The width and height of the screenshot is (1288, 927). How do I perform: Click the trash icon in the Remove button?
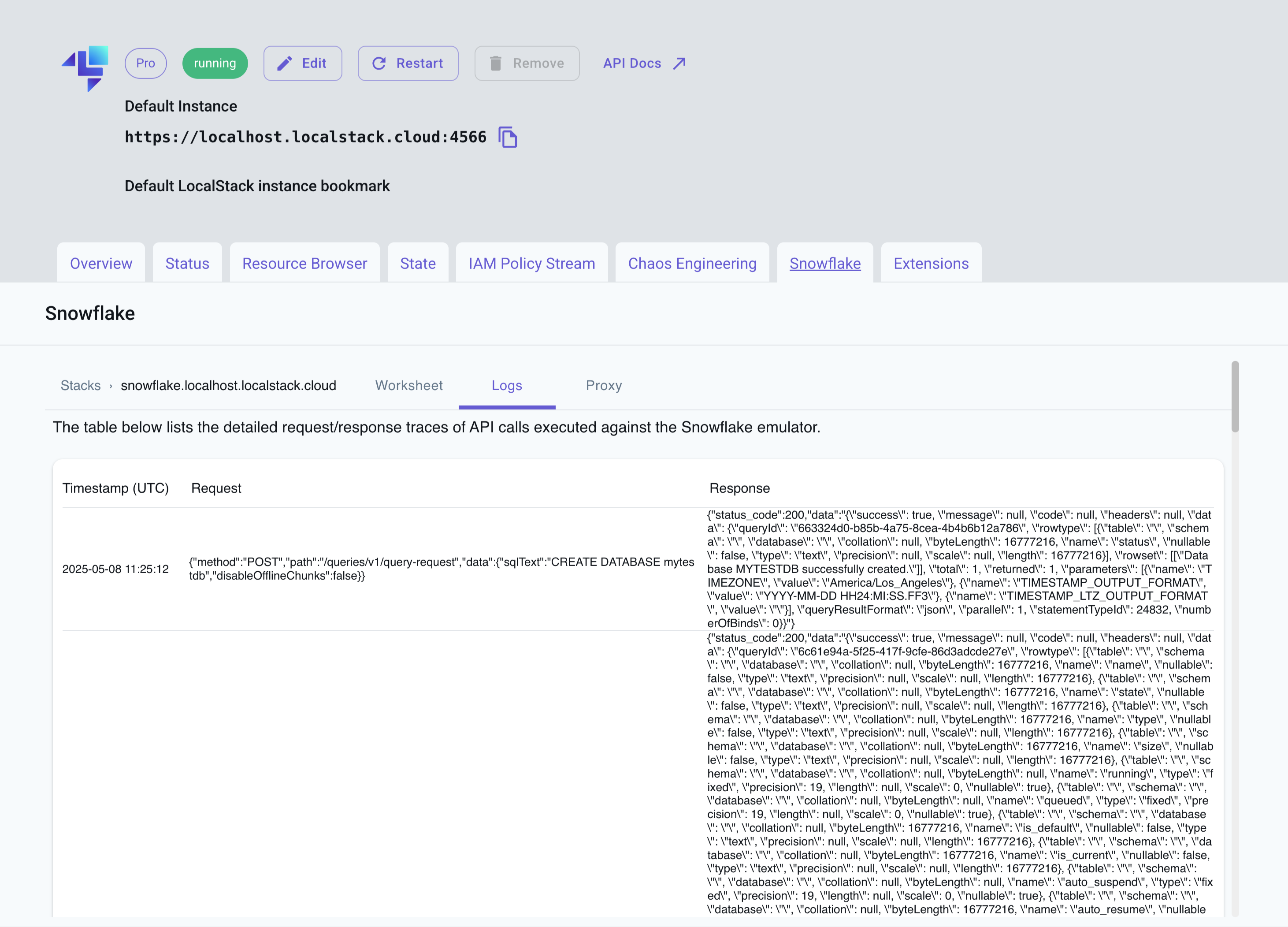(495, 63)
